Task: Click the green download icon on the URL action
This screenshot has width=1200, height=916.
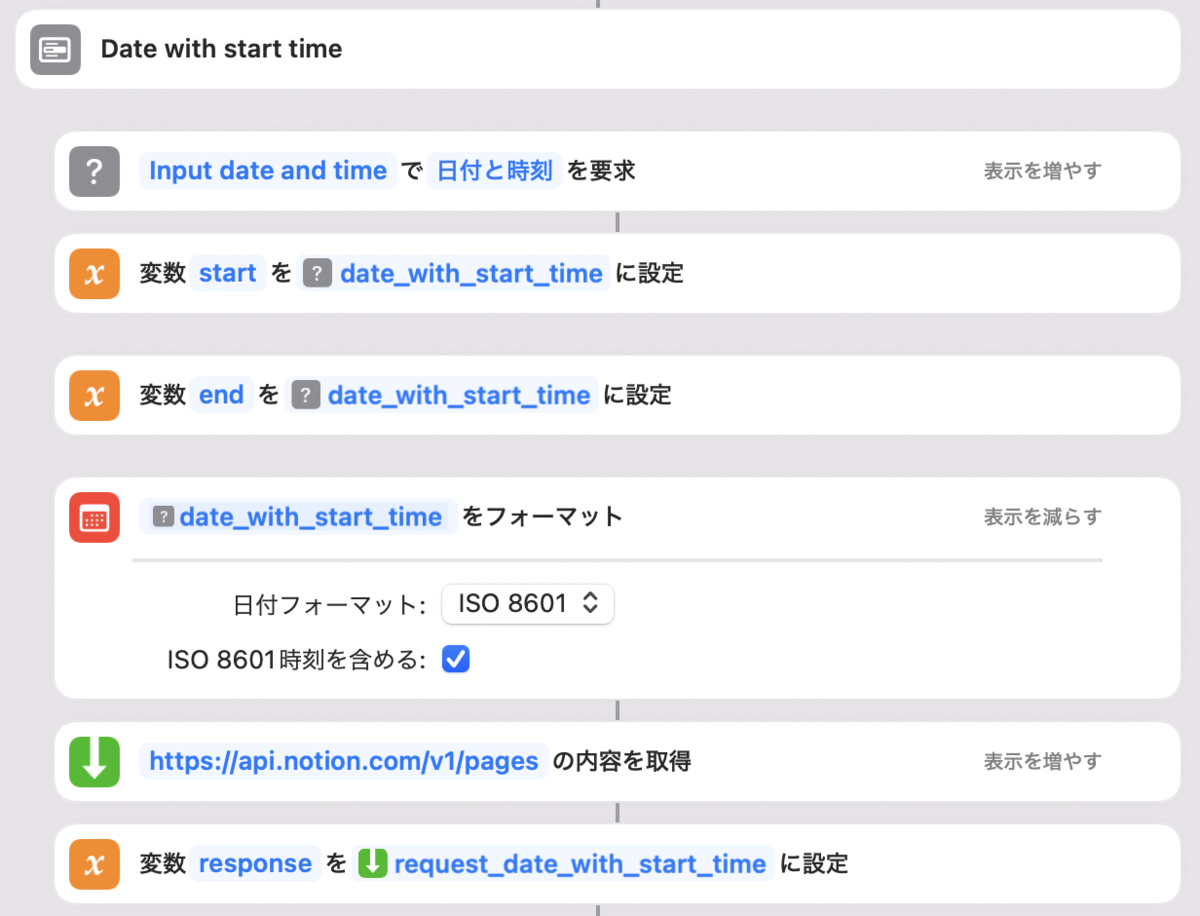Action: pyautogui.click(x=93, y=761)
